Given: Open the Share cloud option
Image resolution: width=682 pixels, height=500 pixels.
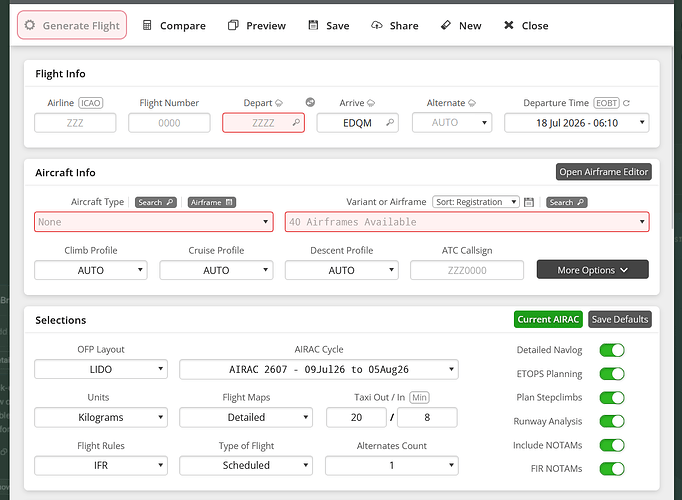Looking at the screenshot, I should (x=394, y=26).
